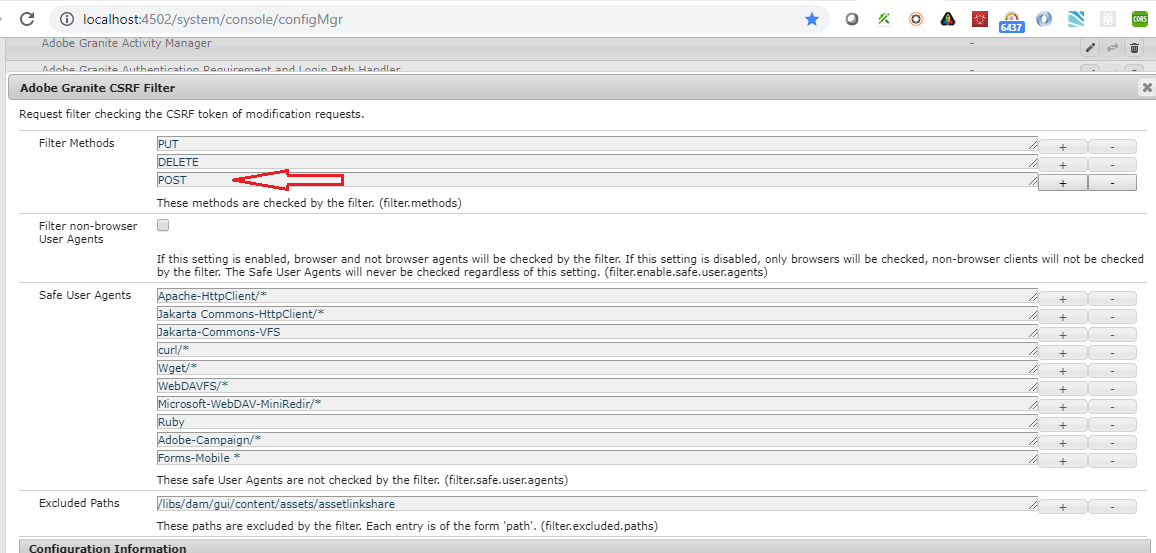Remove the curl/* safe agent
The image size is (1156, 553).
(x=1112, y=353)
